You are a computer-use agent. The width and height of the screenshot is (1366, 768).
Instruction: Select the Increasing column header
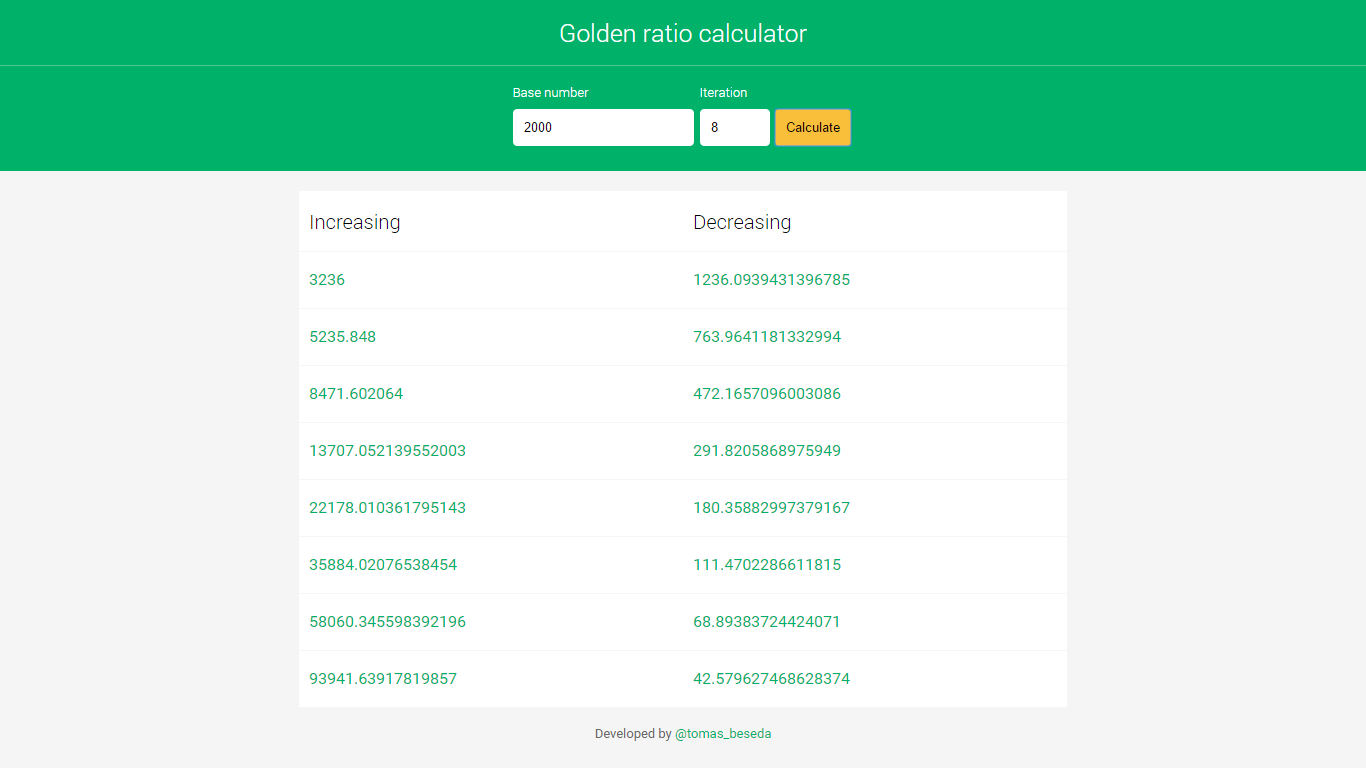(x=355, y=222)
